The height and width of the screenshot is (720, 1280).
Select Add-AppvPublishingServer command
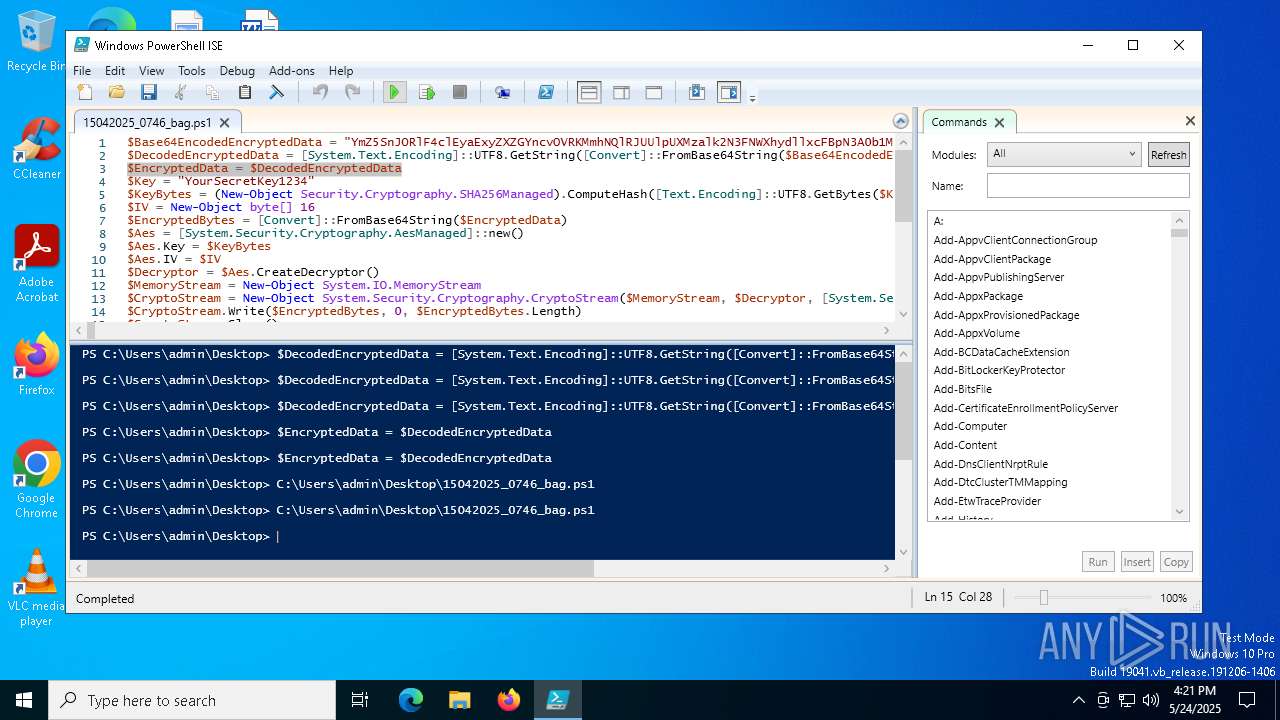998,277
